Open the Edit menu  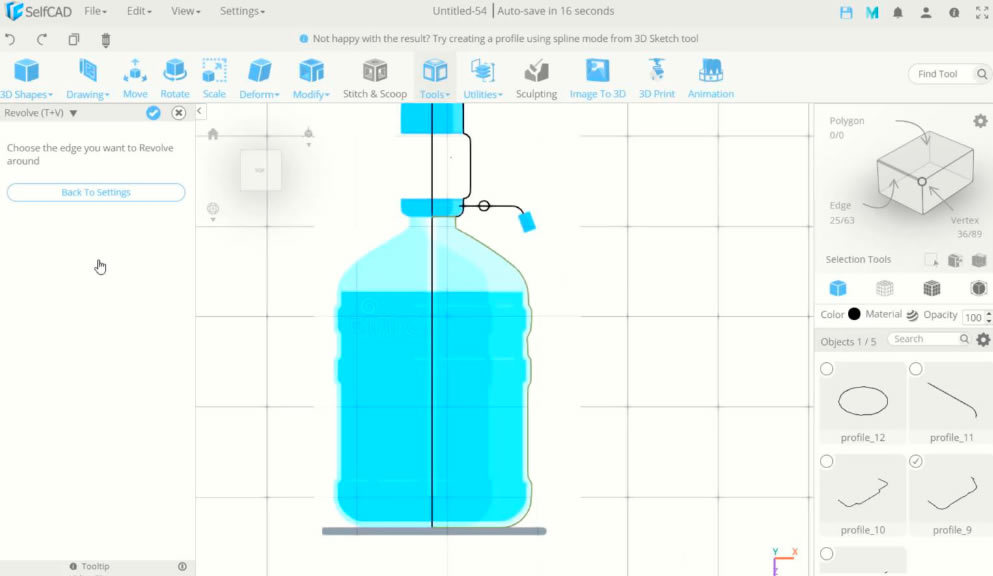click(139, 11)
